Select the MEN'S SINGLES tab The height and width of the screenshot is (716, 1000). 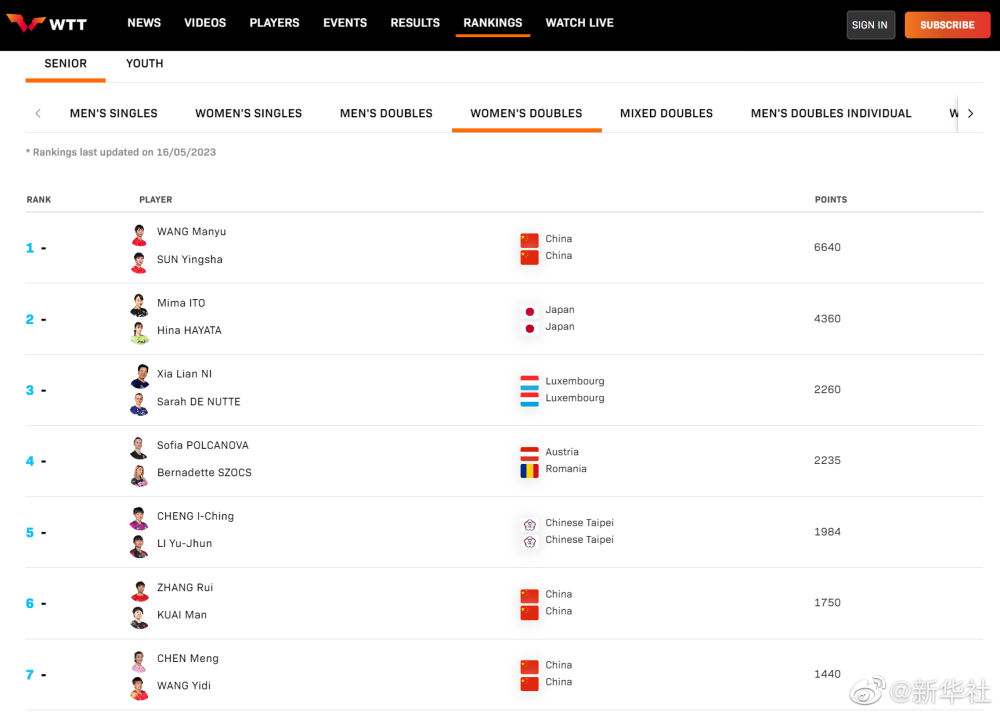tap(114, 113)
